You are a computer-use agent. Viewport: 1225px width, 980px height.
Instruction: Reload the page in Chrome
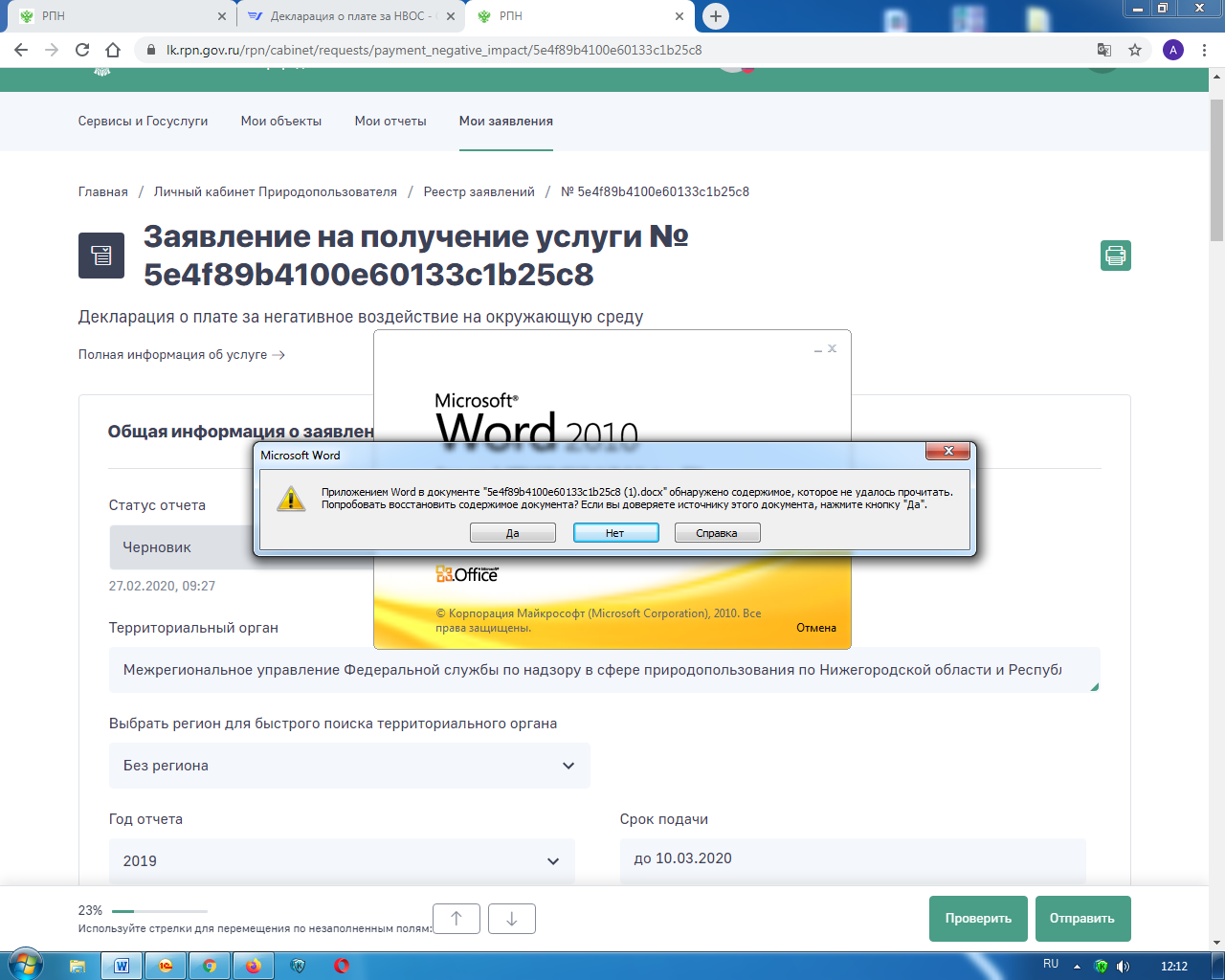82,50
